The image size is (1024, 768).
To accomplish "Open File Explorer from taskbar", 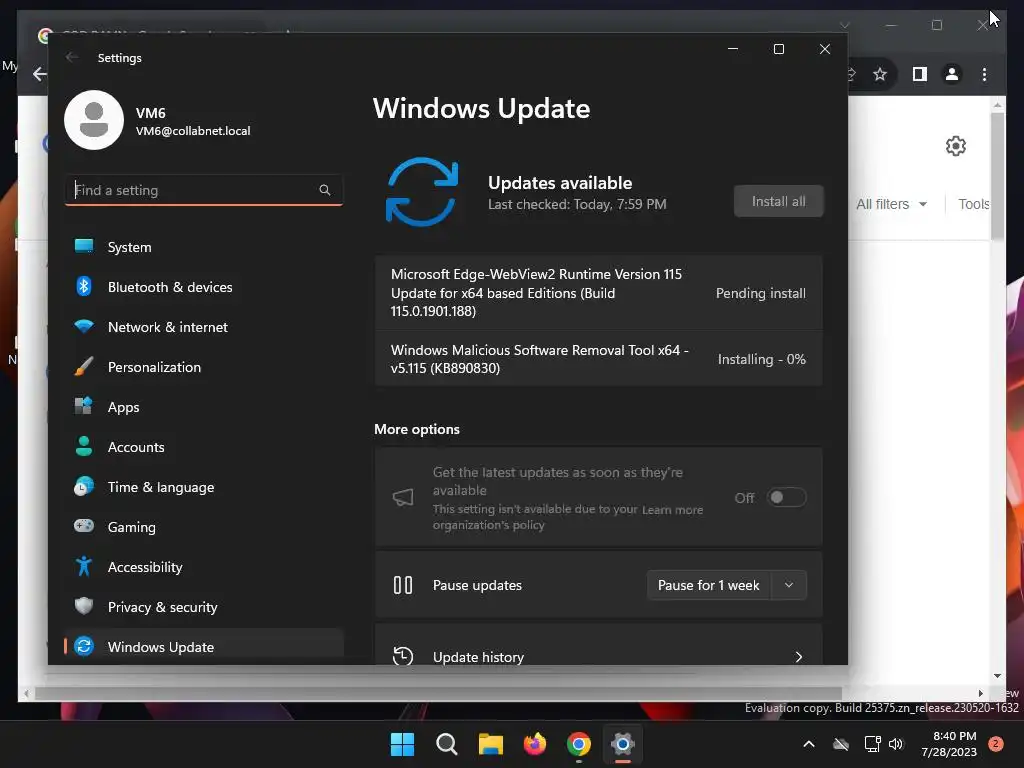I will coord(490,744).
